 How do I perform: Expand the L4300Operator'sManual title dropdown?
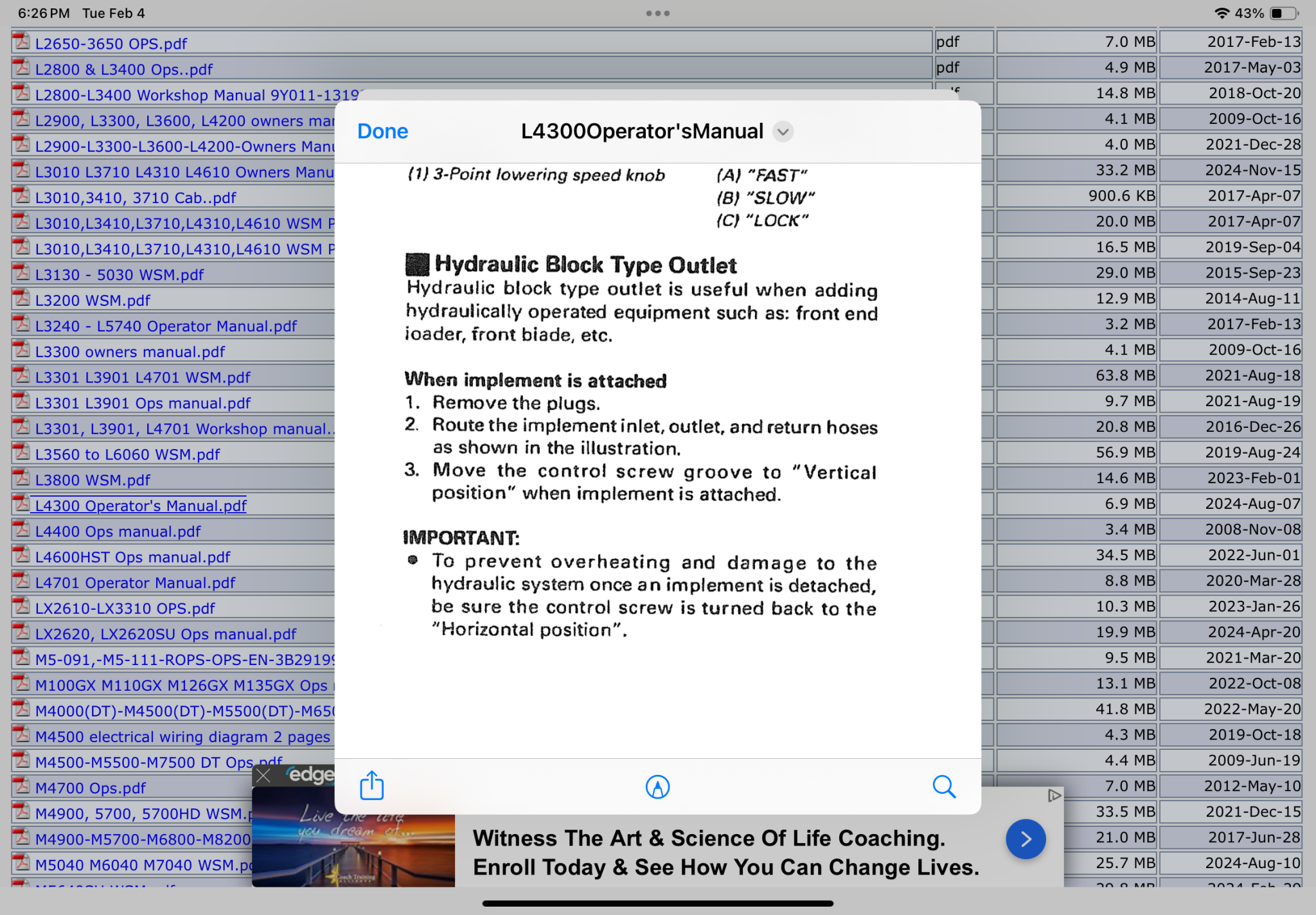pos(783,132)
